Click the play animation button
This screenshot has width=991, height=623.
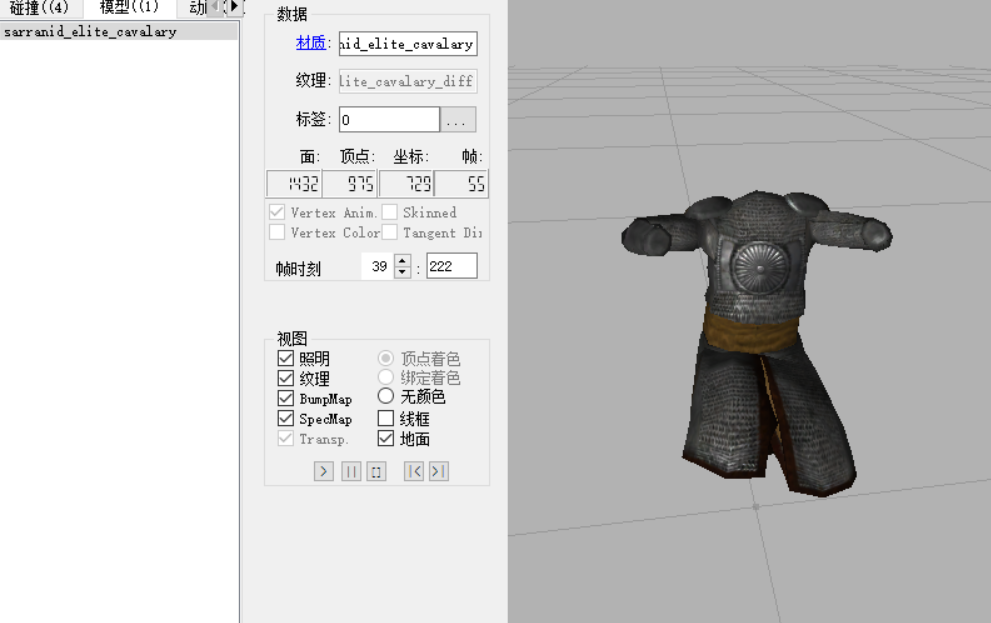[x=324, y=471]
